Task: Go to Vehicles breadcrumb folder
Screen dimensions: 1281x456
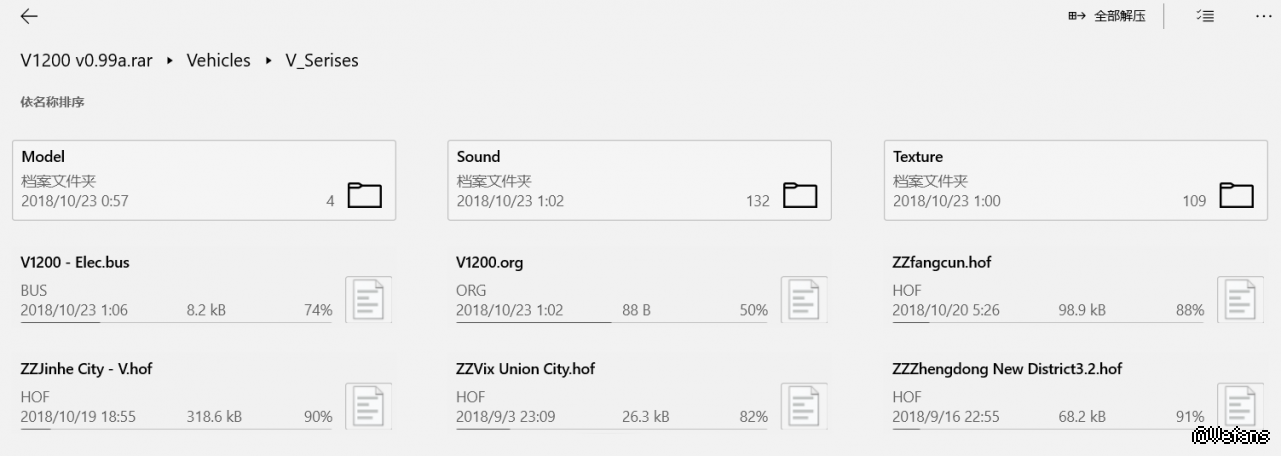Action: point(219,61)
